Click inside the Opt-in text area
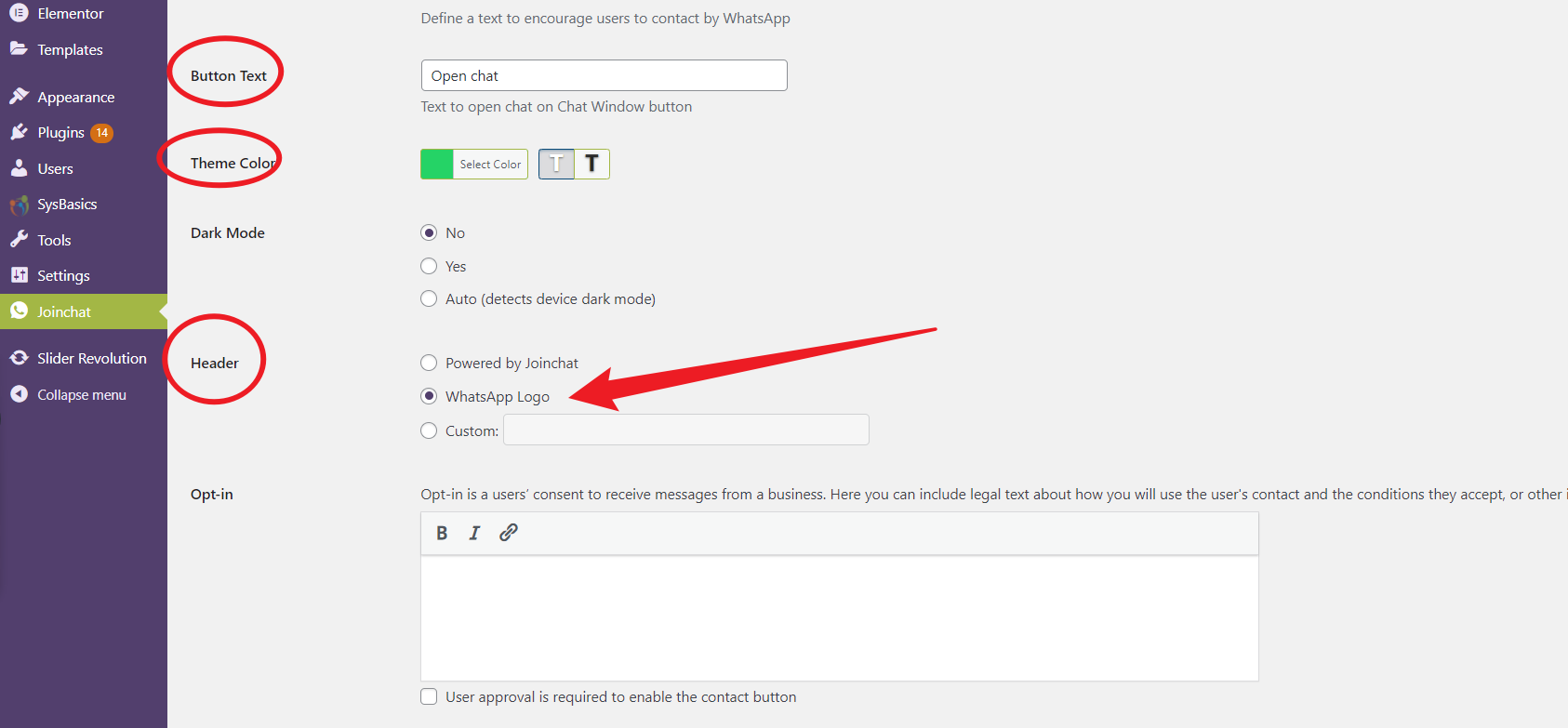Screen dimensions: 1568x728 840,618
